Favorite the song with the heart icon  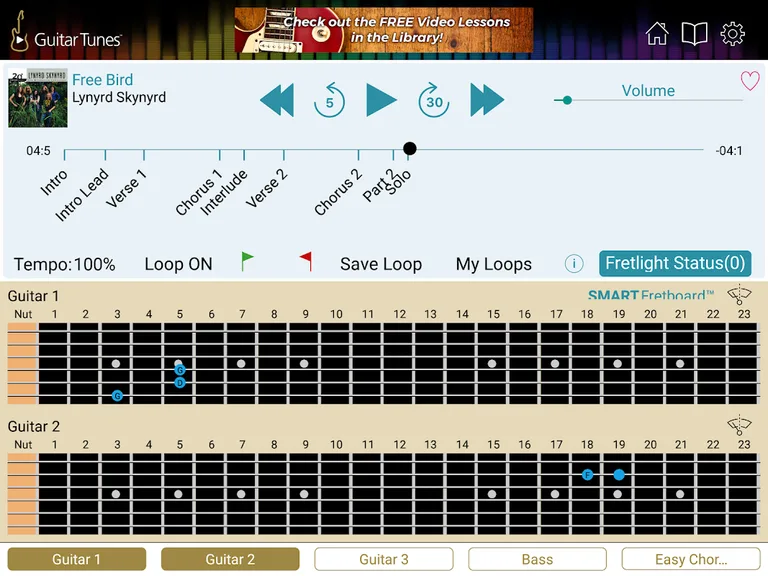click(749, 81)
